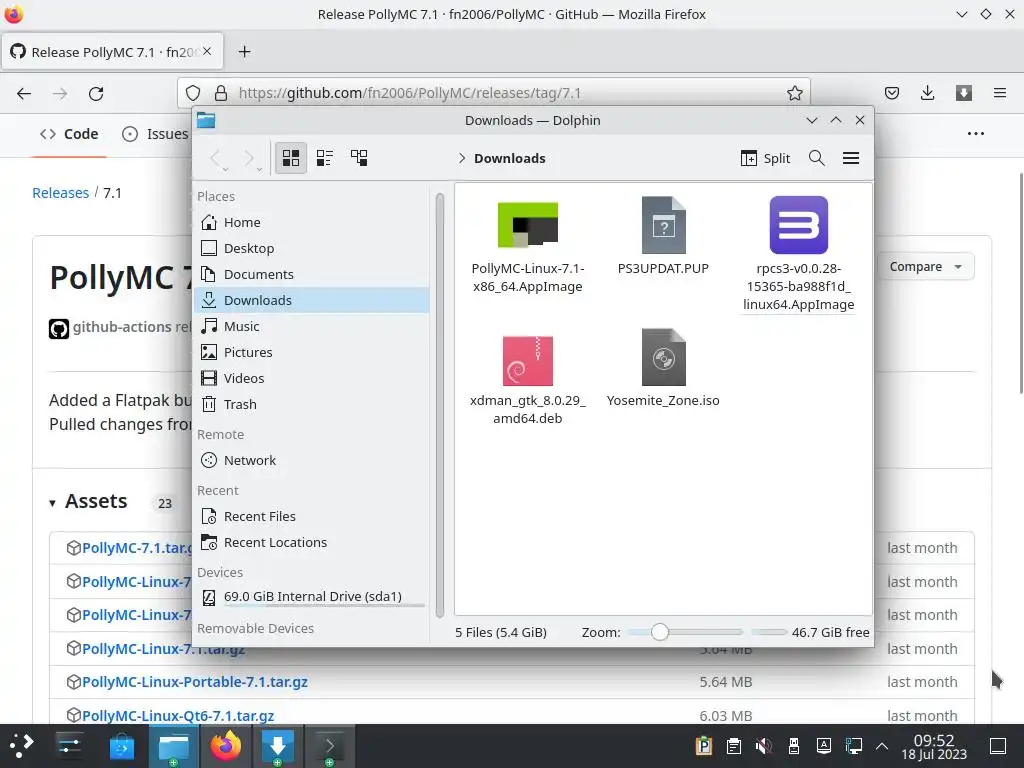Click Releases breadcrumb link on GitHub
The image size is (1024, 768).
(x=60, y=193)
